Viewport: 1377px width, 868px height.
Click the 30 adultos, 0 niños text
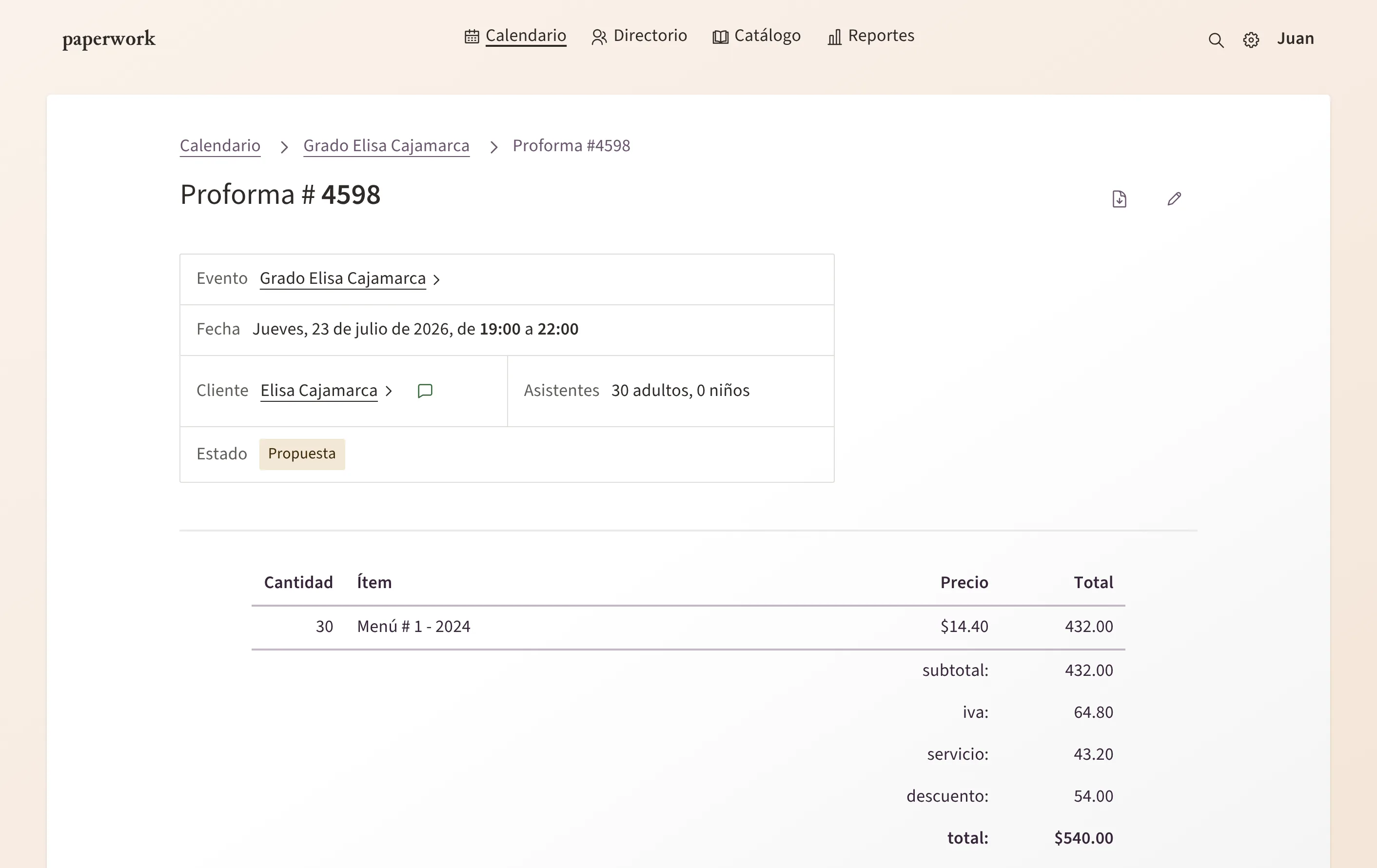tap(681, 391)
